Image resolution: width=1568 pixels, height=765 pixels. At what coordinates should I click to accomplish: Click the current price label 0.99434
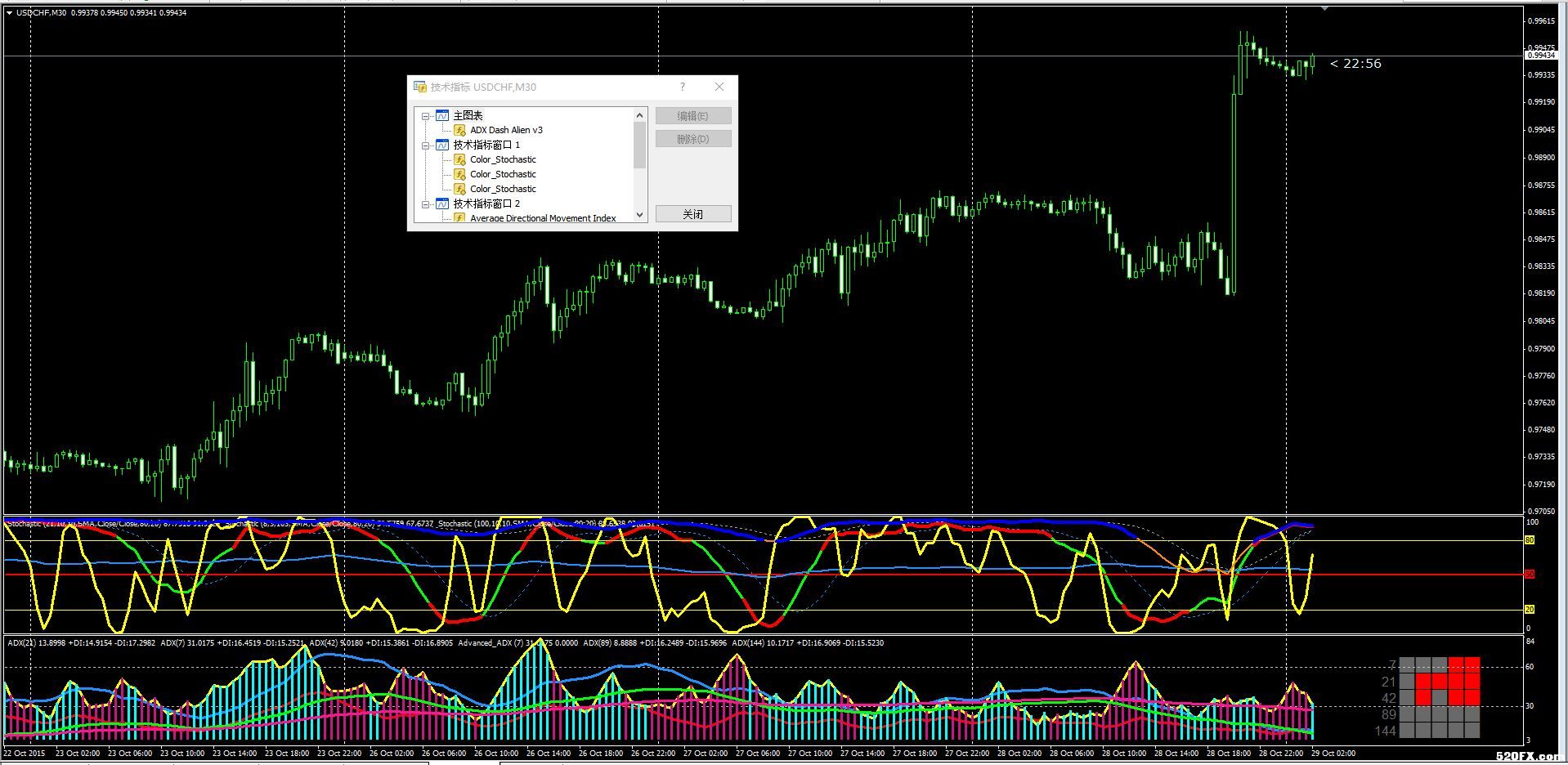click(1541, 56)
